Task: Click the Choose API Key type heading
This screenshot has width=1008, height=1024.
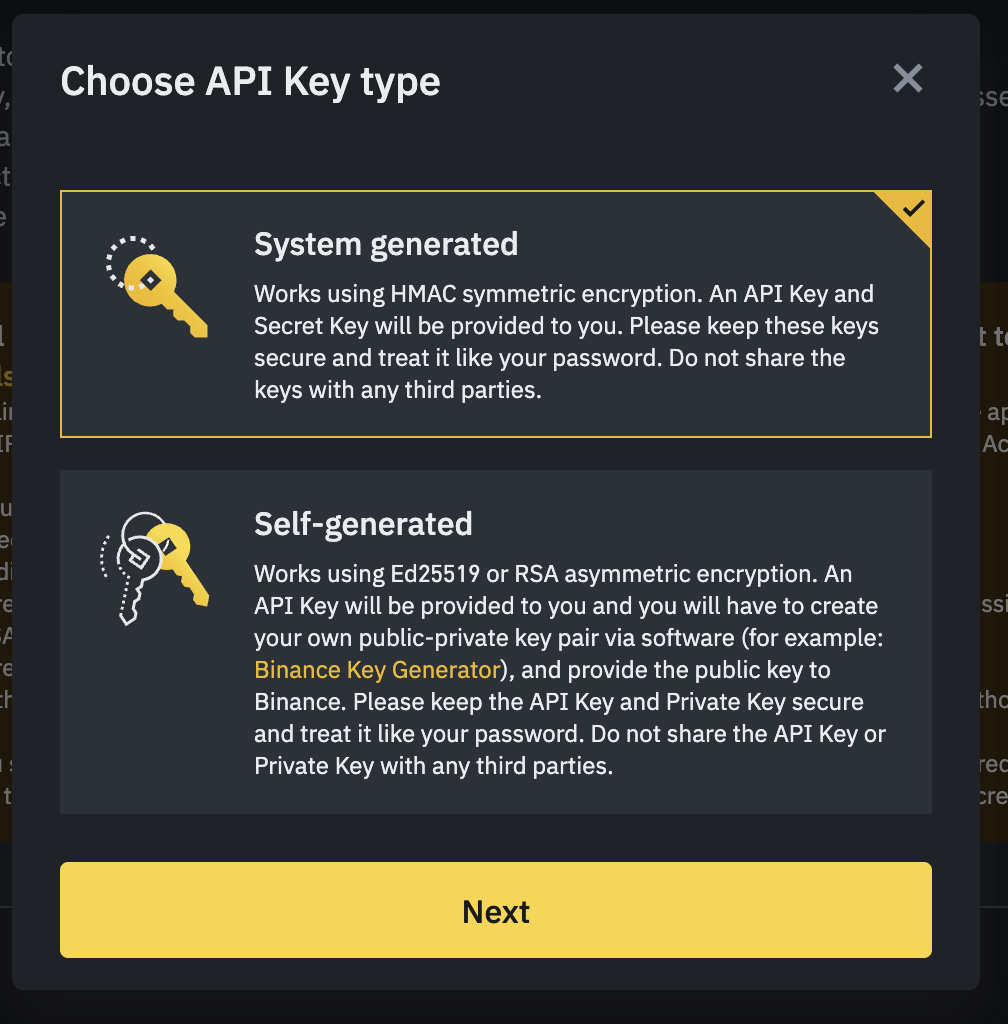Action: click(x=251, y=82)
